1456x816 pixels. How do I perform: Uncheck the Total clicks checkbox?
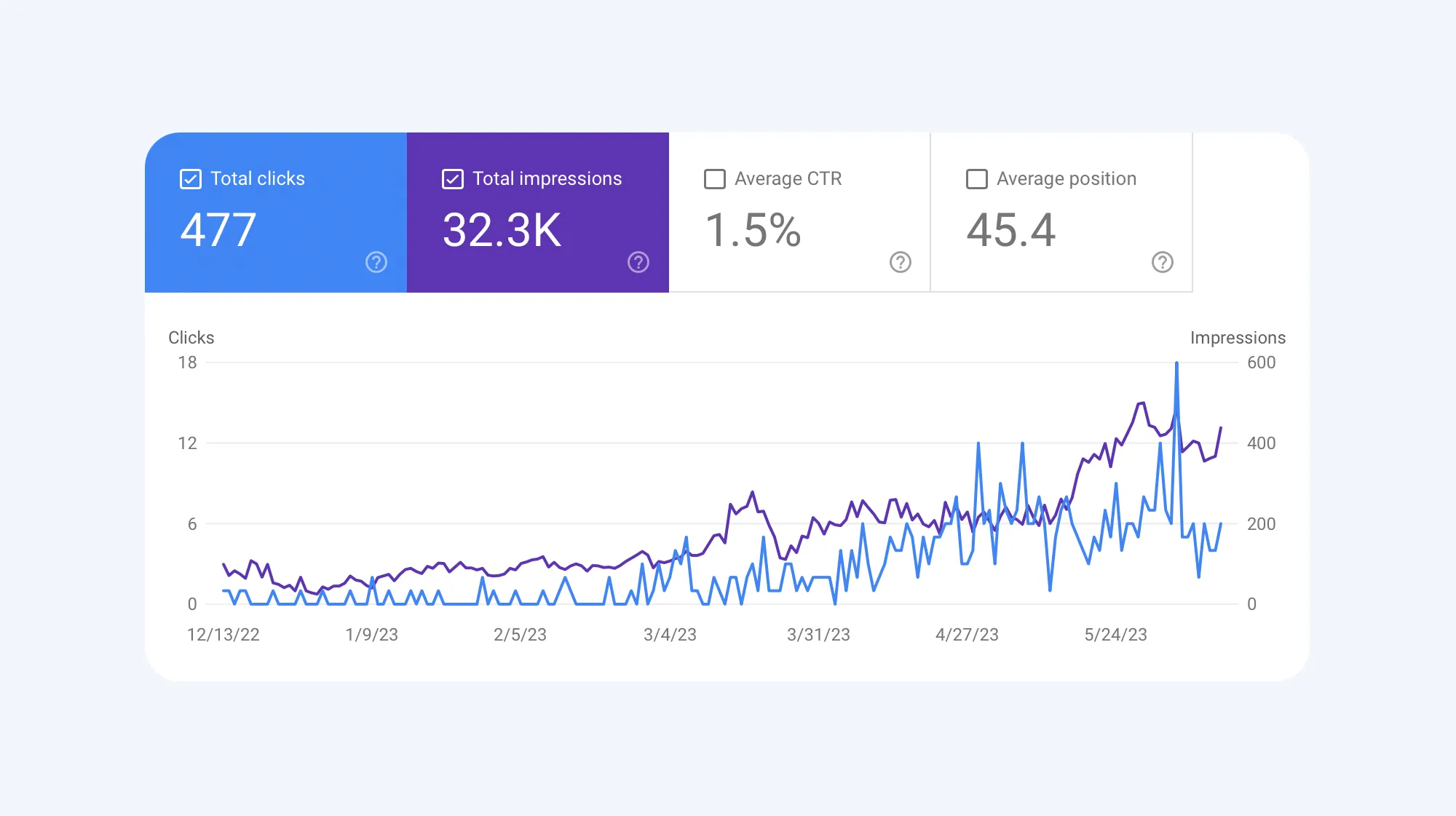191,179
